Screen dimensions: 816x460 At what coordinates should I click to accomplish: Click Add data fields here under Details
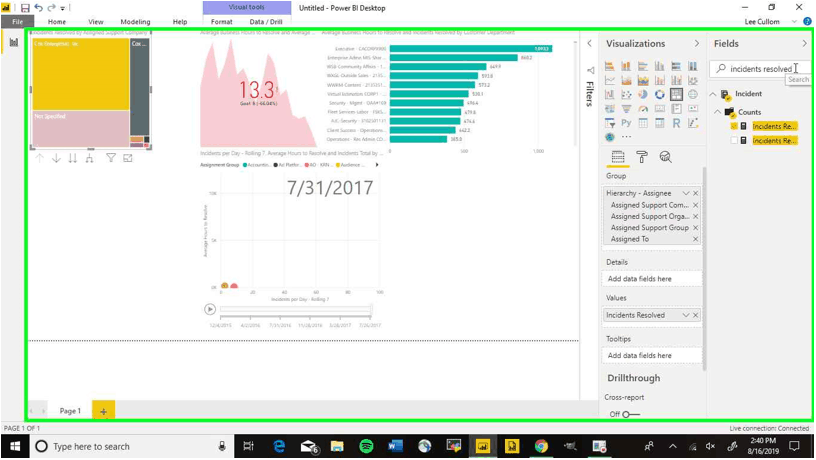pyautogui.click(x=652, y=279)
